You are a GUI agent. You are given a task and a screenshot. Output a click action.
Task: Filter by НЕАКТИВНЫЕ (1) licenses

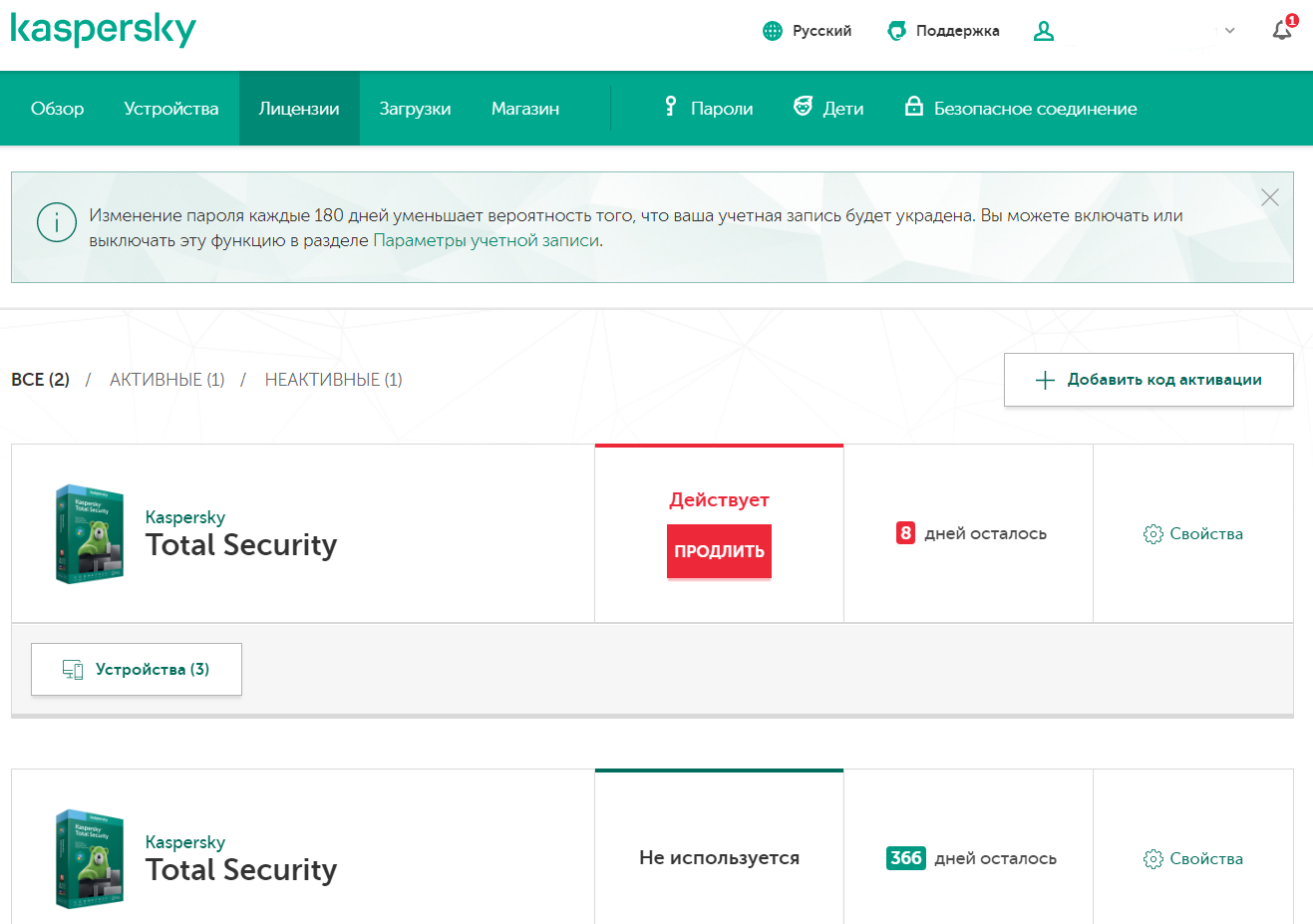(x=334, y=380)
